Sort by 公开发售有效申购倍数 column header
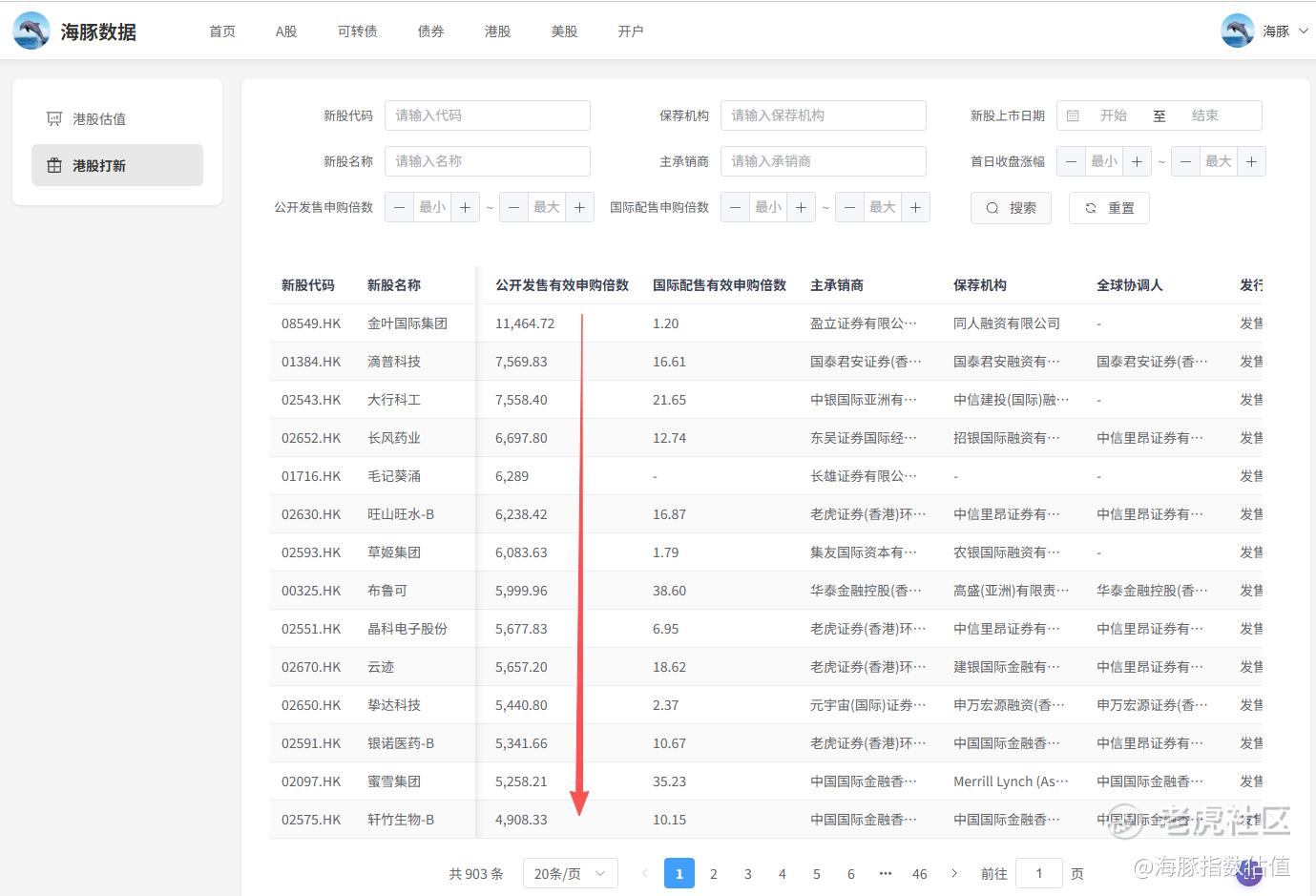 pos(562,285)
